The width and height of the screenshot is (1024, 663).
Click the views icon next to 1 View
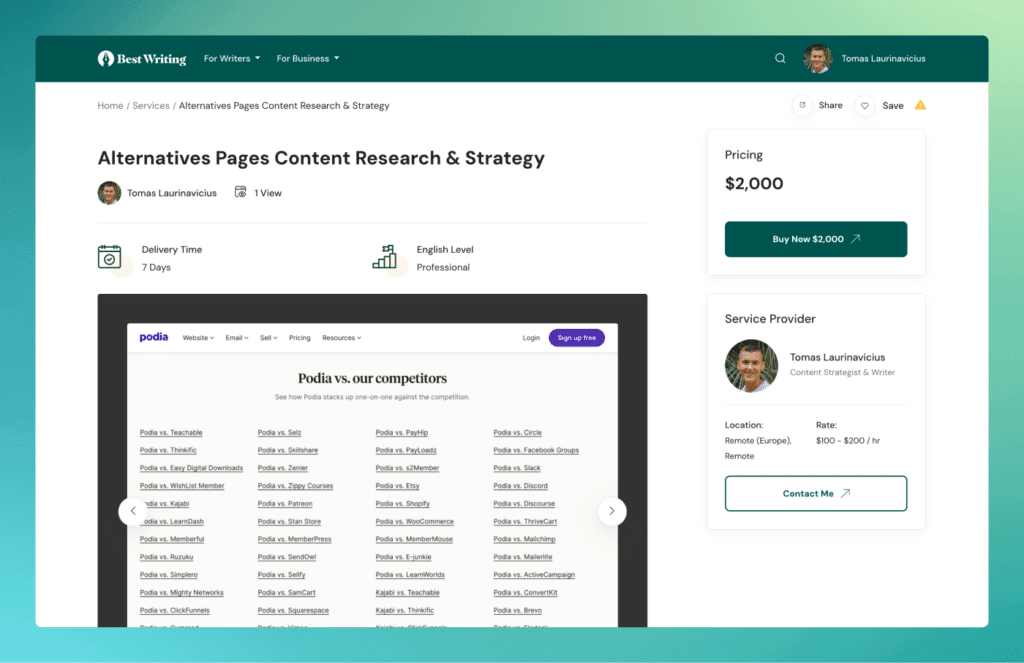pos(240,192)
